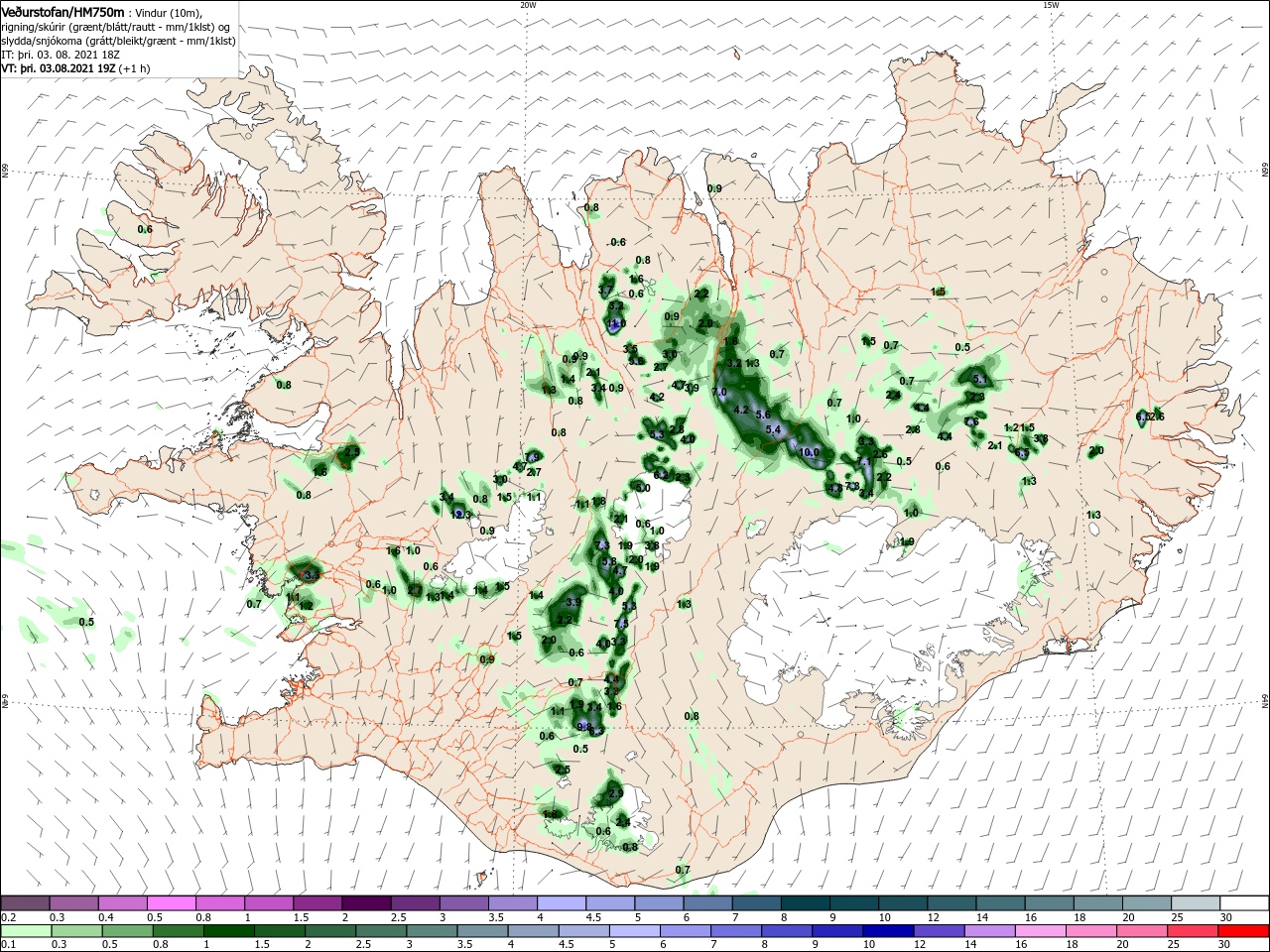Click the top-row swatch between 0.3 and 0.4
This screenshot has height=952, width=1270.
[73, 902]
